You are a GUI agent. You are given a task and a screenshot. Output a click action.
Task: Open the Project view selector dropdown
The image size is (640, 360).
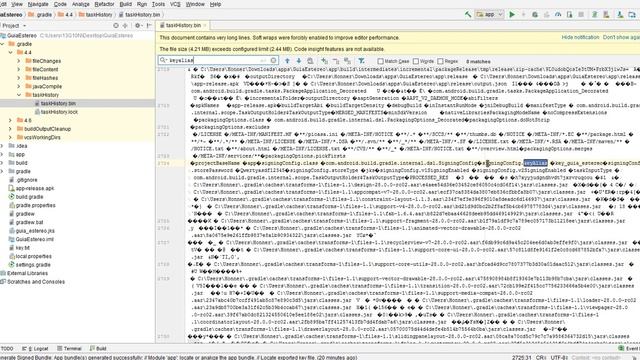[14, 25]
